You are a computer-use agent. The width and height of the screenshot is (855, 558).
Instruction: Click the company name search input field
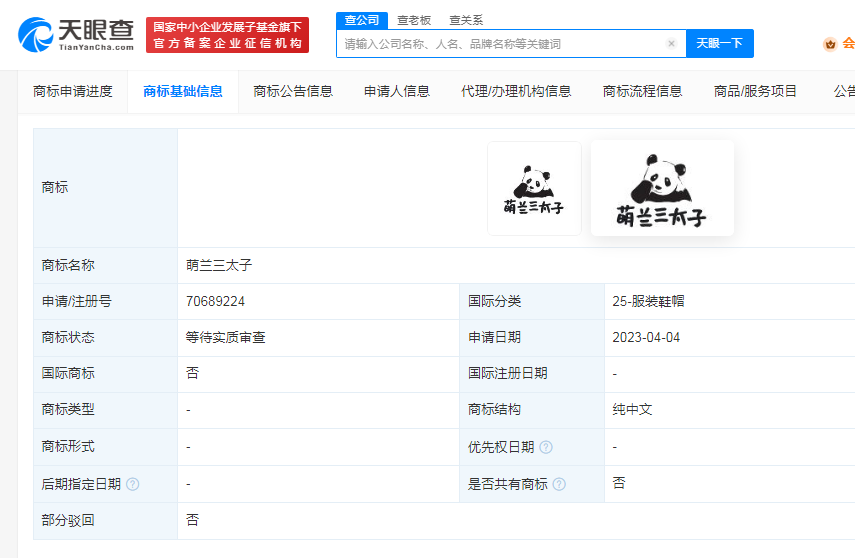[x=500, y=44]
